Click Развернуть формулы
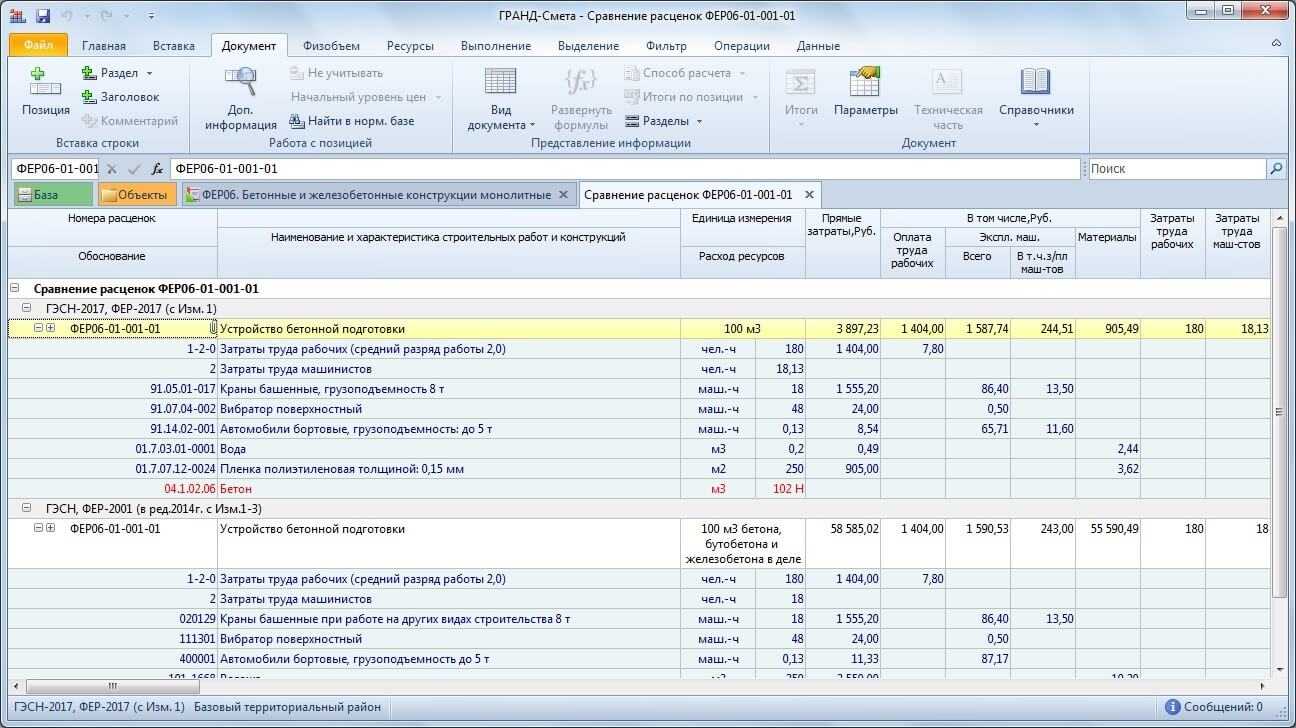Screen dimensions: 1296x728 (581, 98)
